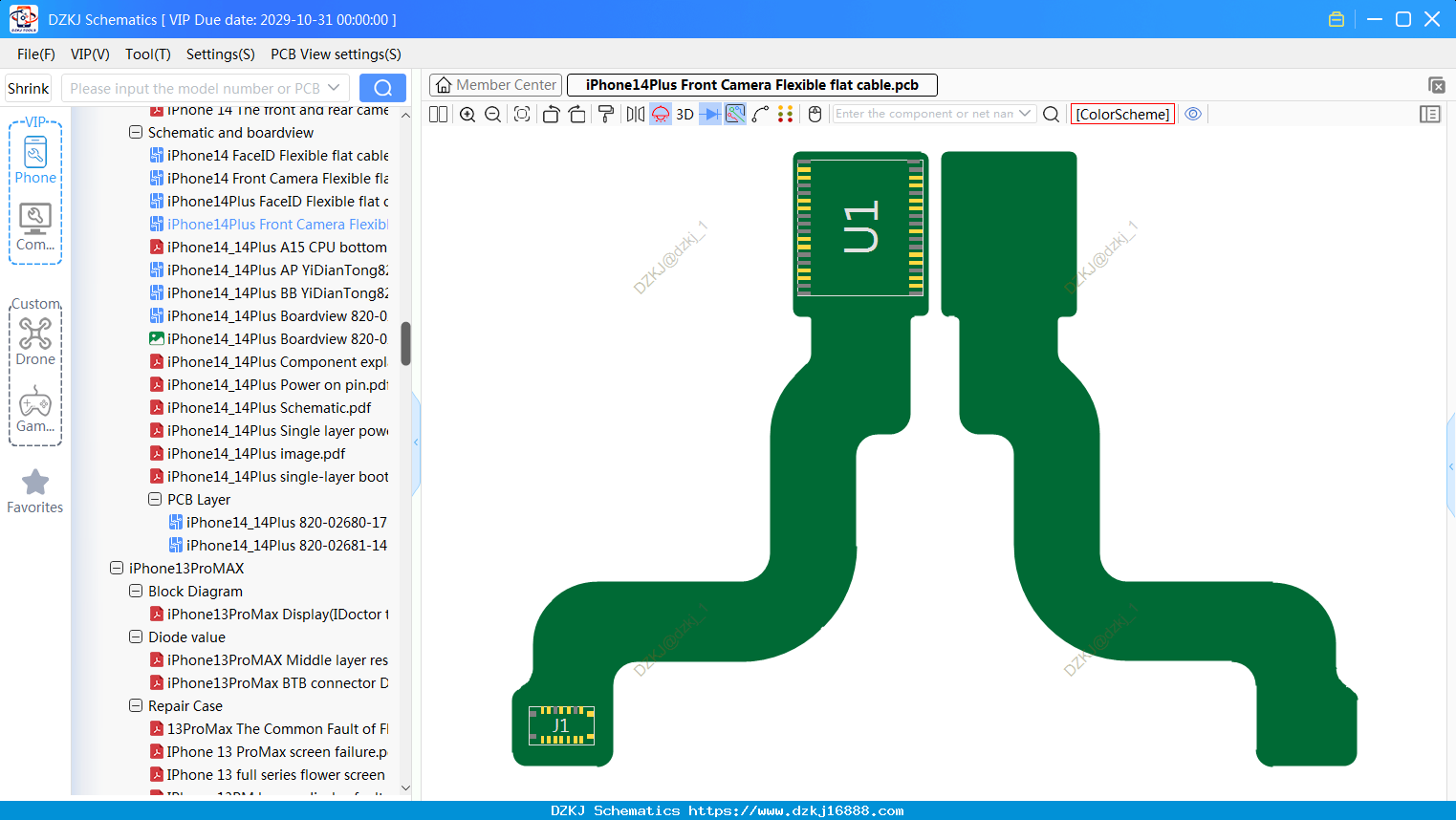Zoom in on the PCB view
1456x820 pixels.
[x=467, y=114]
